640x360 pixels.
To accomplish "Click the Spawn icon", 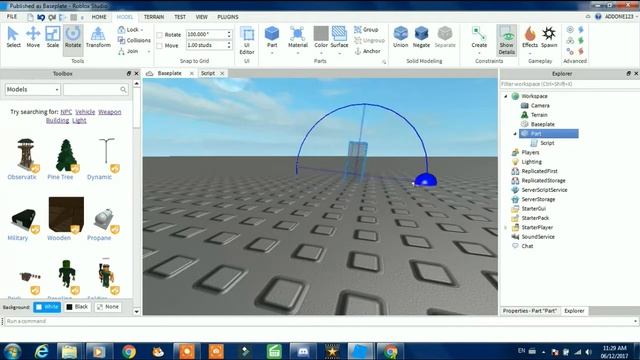I will pyautogui.click(x=549, y=37).
